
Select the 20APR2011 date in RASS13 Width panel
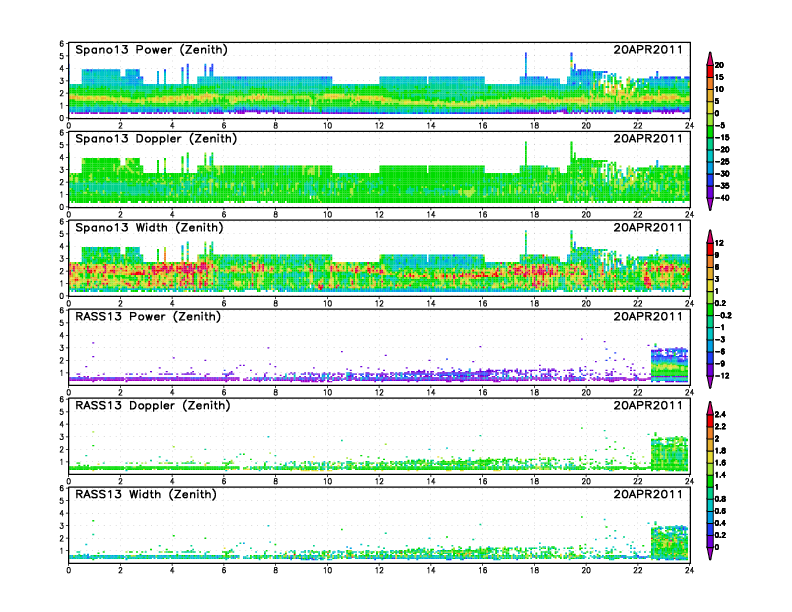coord(648,494)
